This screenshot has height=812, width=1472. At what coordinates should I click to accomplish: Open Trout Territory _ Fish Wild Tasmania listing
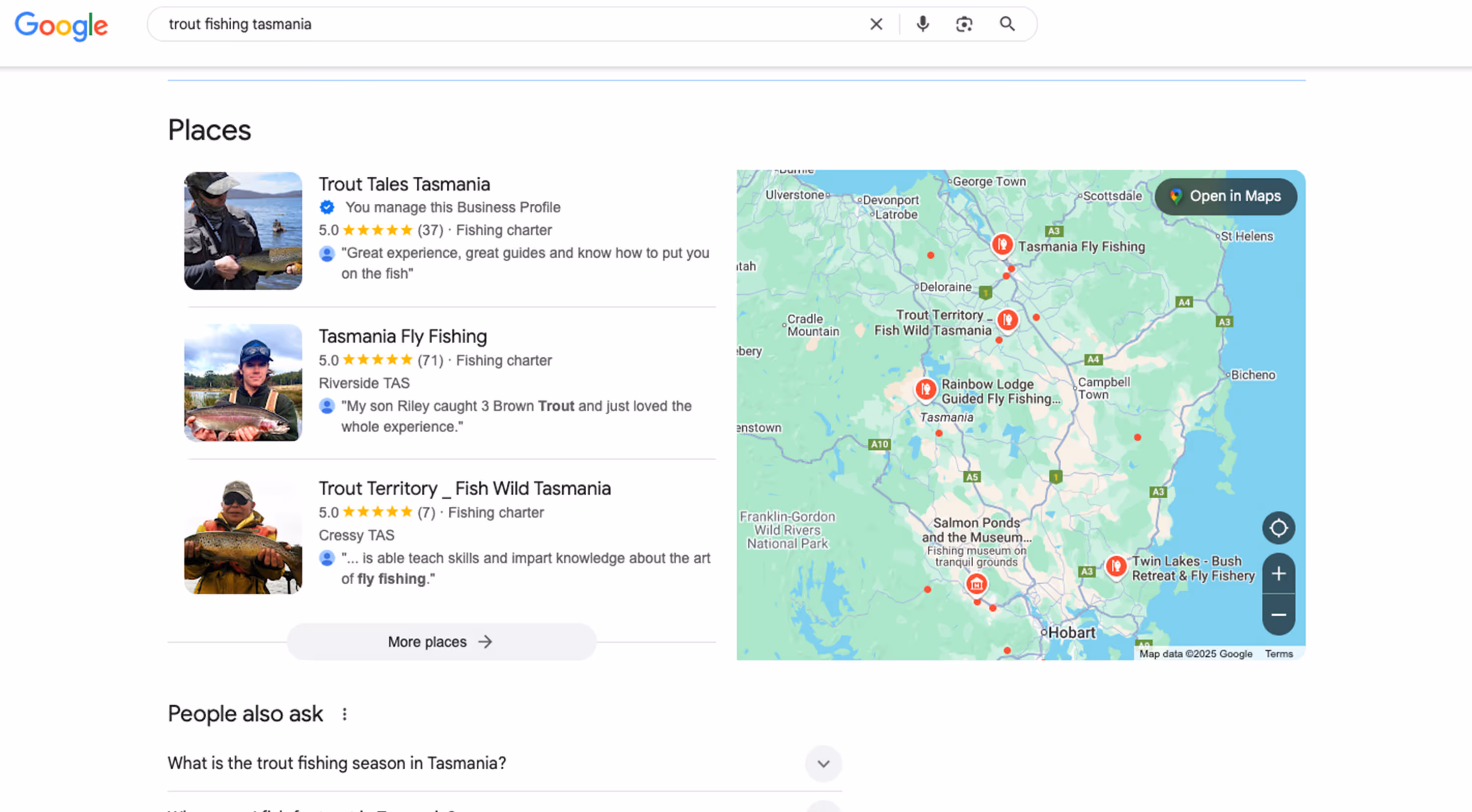[x=464, y=488]
